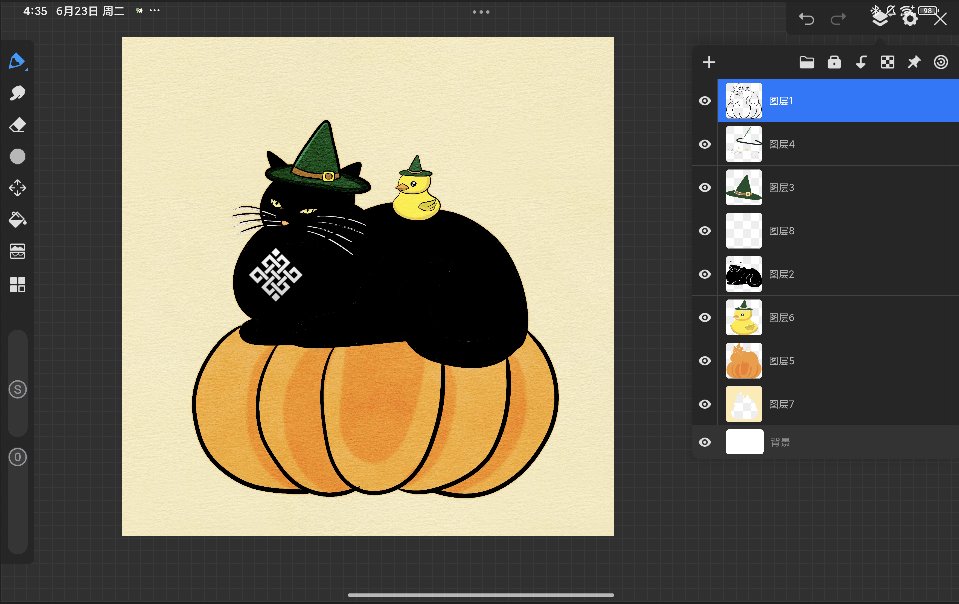This screenshot has height=604, width=959.
Task: Tap the battery 98 indicator
Action: click(928, 10)
